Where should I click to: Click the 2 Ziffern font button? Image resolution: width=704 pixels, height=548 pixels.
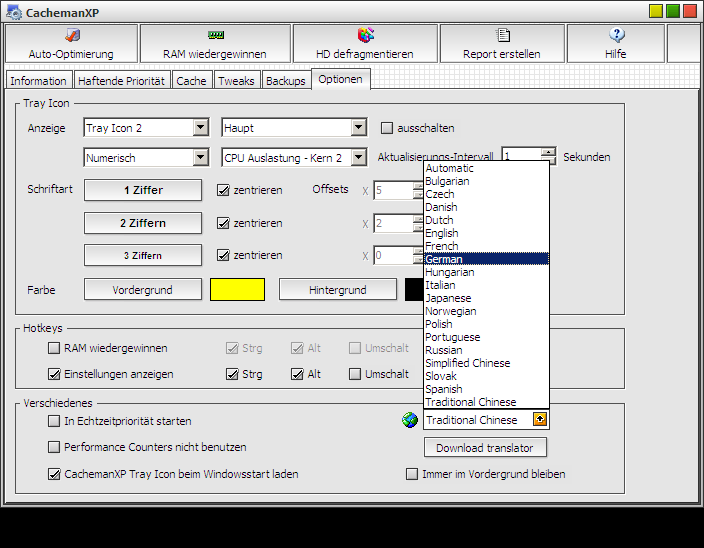pos(143,223)
